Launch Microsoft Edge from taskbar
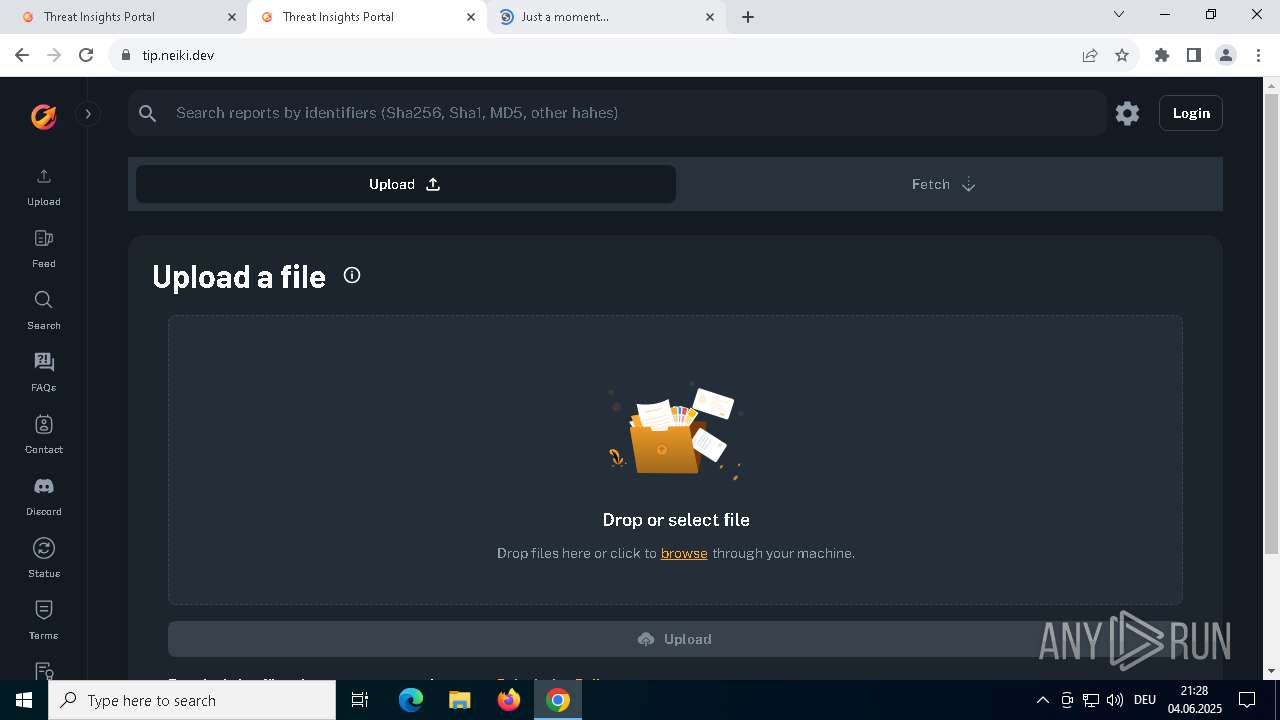 pyautogui.click(x=411, y=700)
